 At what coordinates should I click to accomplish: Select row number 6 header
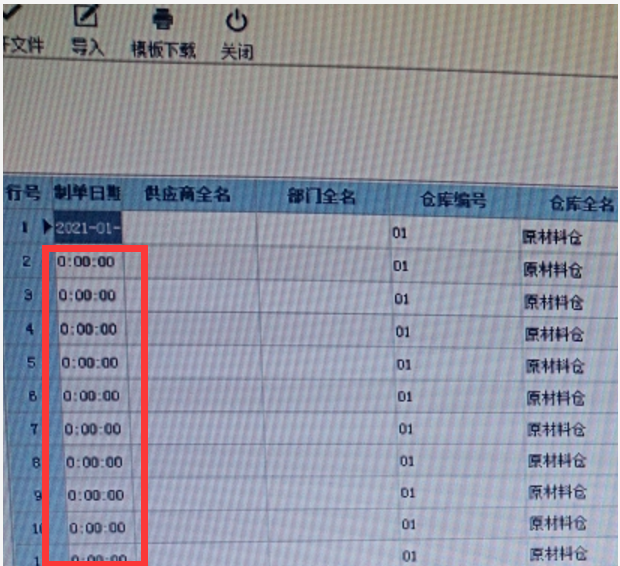33,396
